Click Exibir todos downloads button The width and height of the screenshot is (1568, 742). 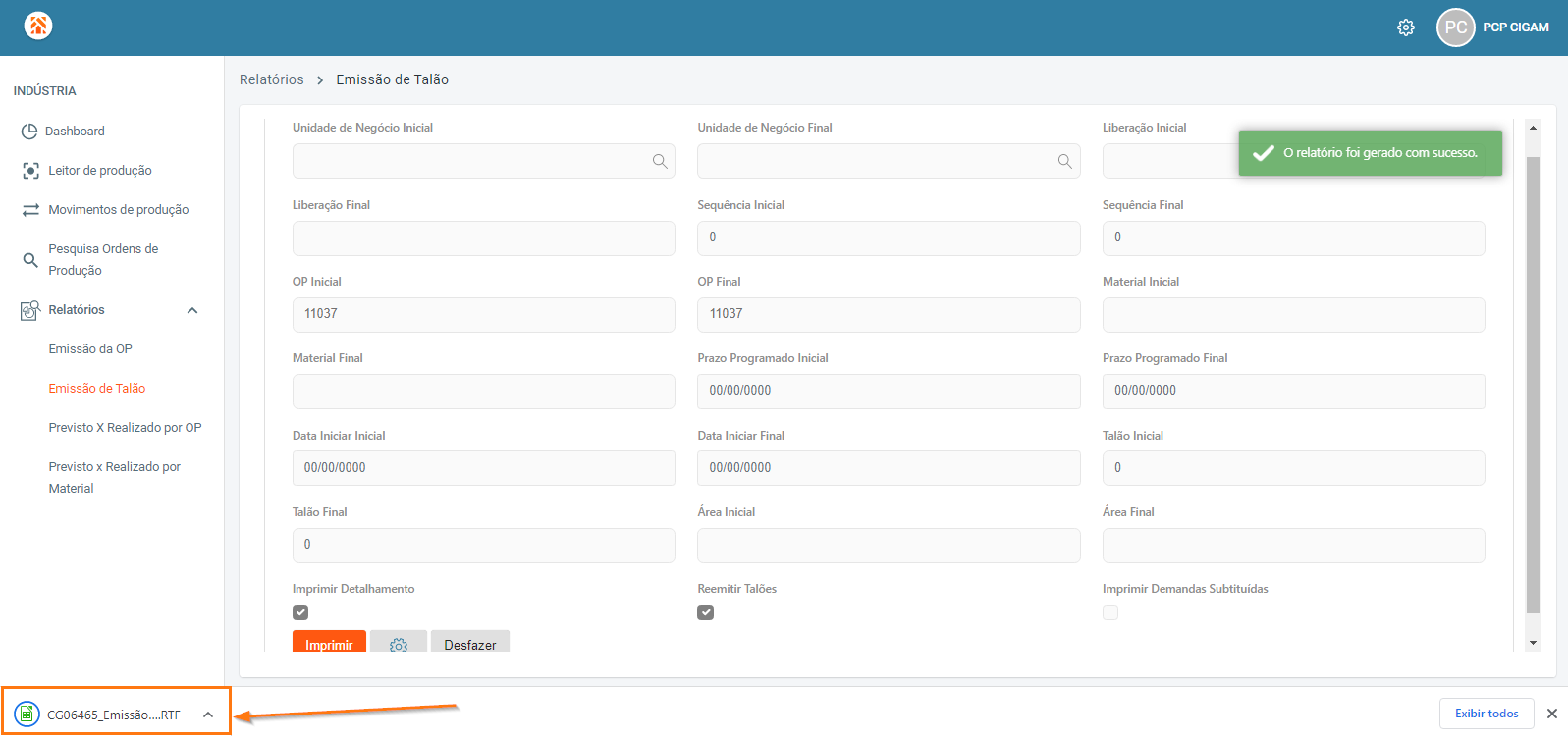click(1487, 714)
